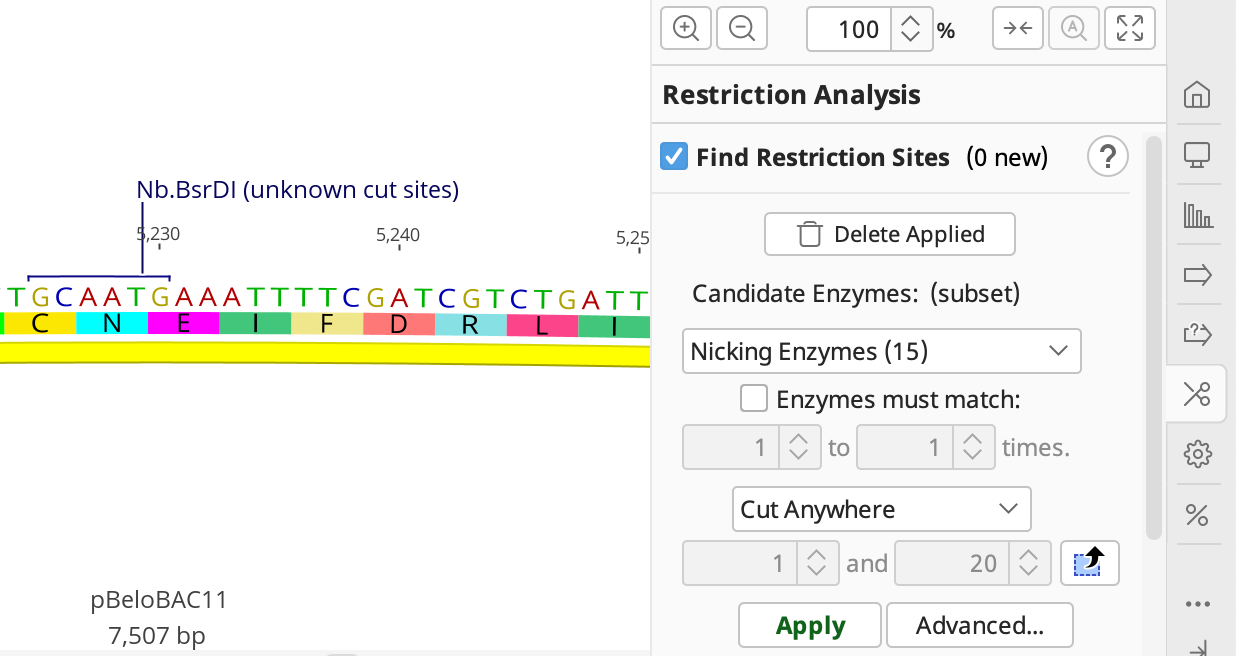Click the fit-to-width arrows icon
The width and height of the screenshot is (1236, 656).
click(x=1018, y=29)
